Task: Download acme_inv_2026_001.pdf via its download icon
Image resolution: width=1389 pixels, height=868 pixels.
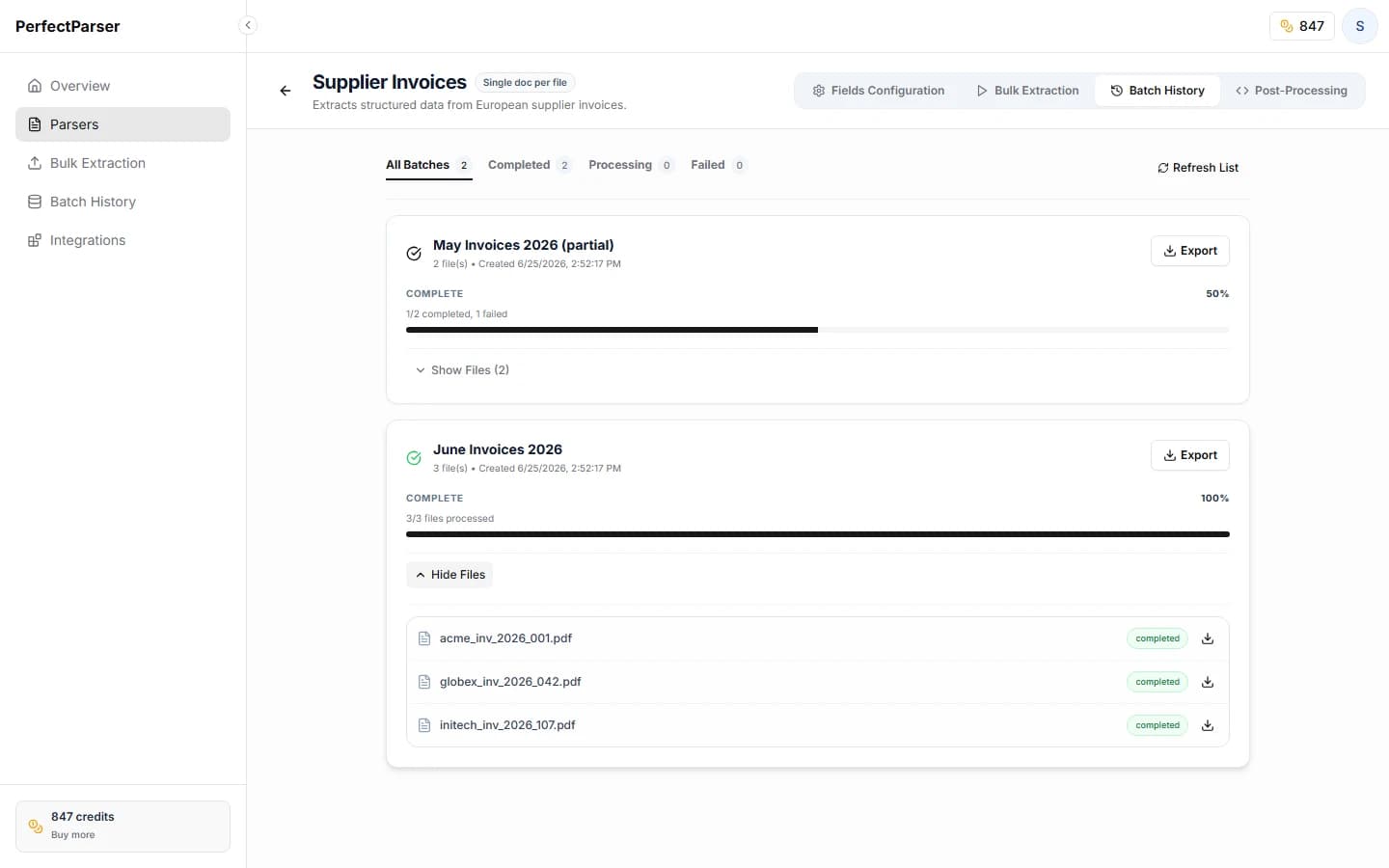Action: click(1208, 638)
